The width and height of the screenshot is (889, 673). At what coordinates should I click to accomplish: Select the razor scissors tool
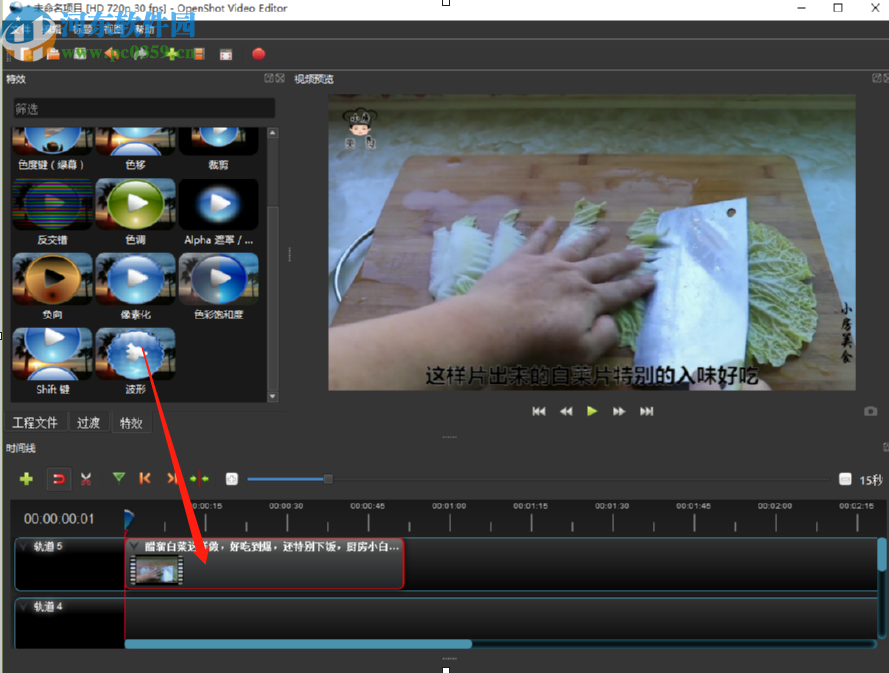[x=86, y=479]
